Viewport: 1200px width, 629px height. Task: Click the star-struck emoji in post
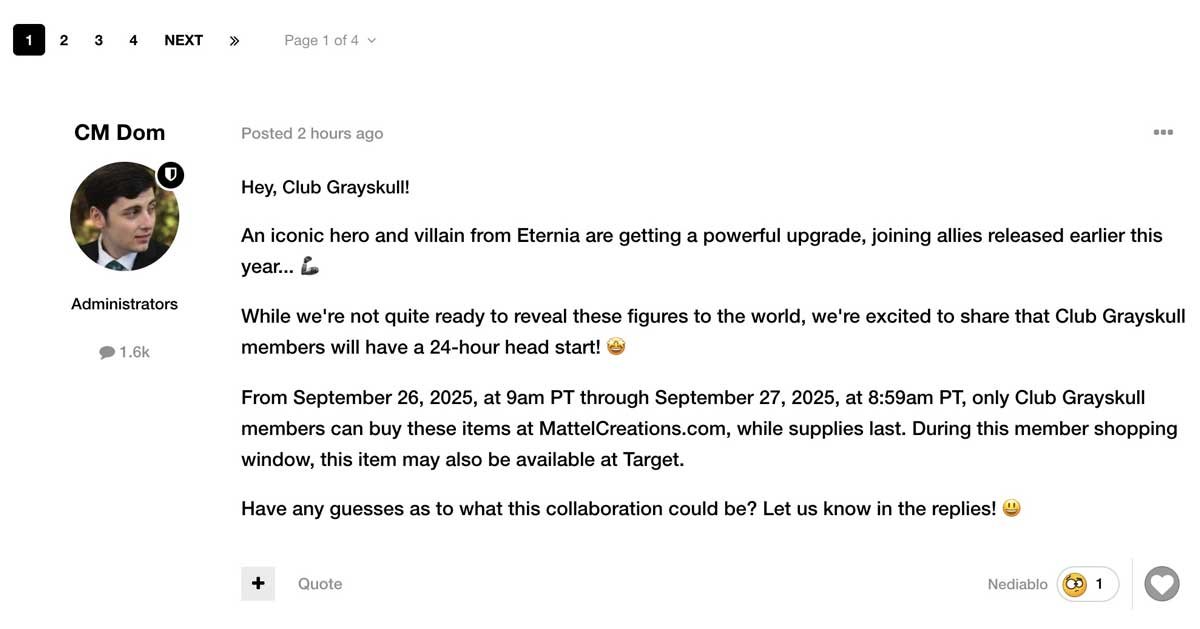pyautogui.click(x=616, y=347)
